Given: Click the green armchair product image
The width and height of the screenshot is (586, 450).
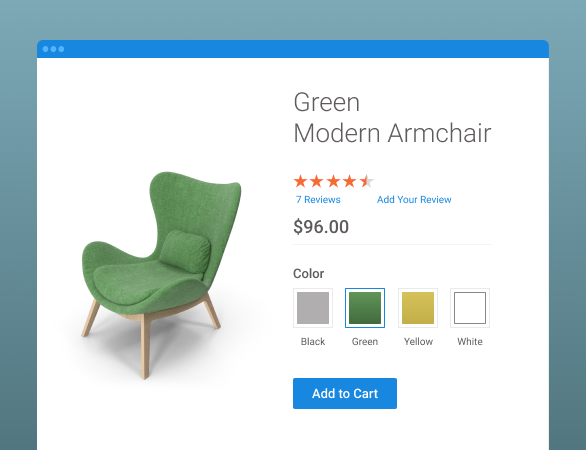Looking at the screenshot, I should pyautogui.click(x=161, y=275).
